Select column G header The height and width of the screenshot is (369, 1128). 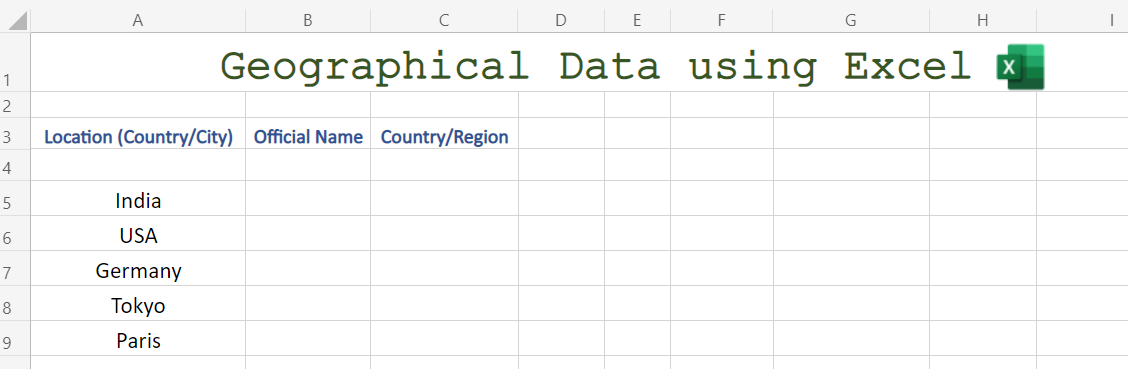click(851, 21)
